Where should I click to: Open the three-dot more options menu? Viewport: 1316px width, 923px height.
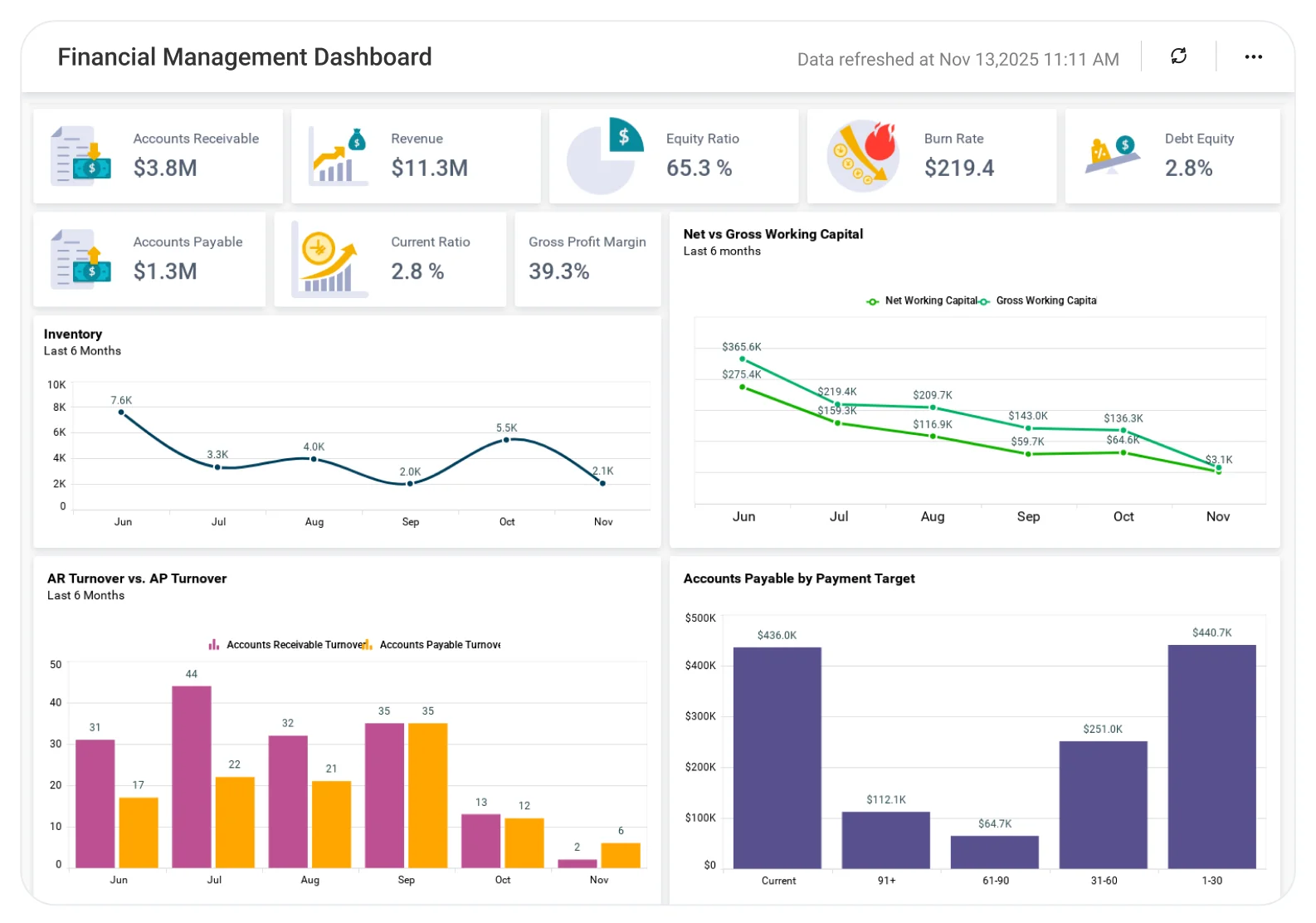tap(1253, 56)
